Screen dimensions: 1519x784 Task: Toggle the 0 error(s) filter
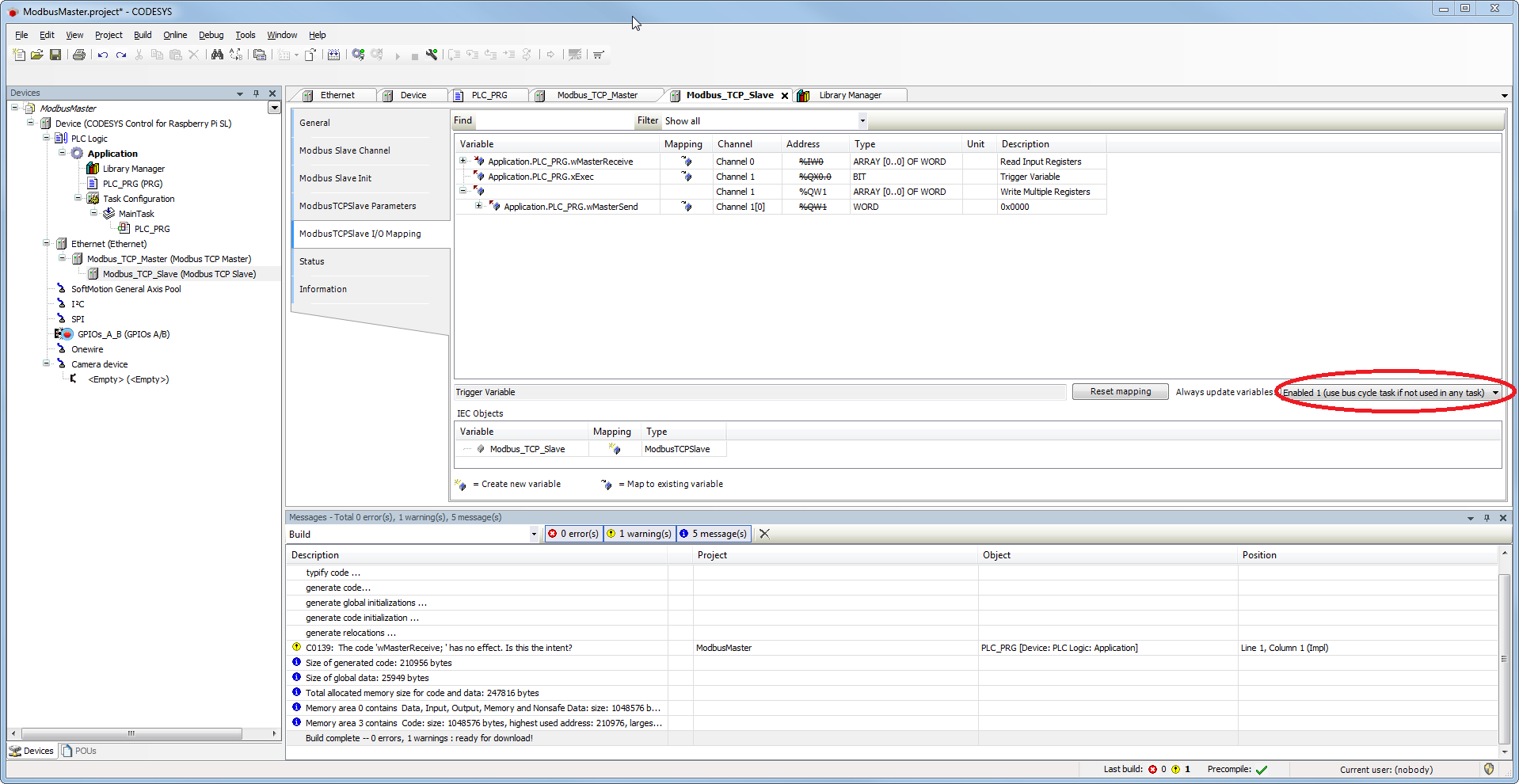pos(573,534)
